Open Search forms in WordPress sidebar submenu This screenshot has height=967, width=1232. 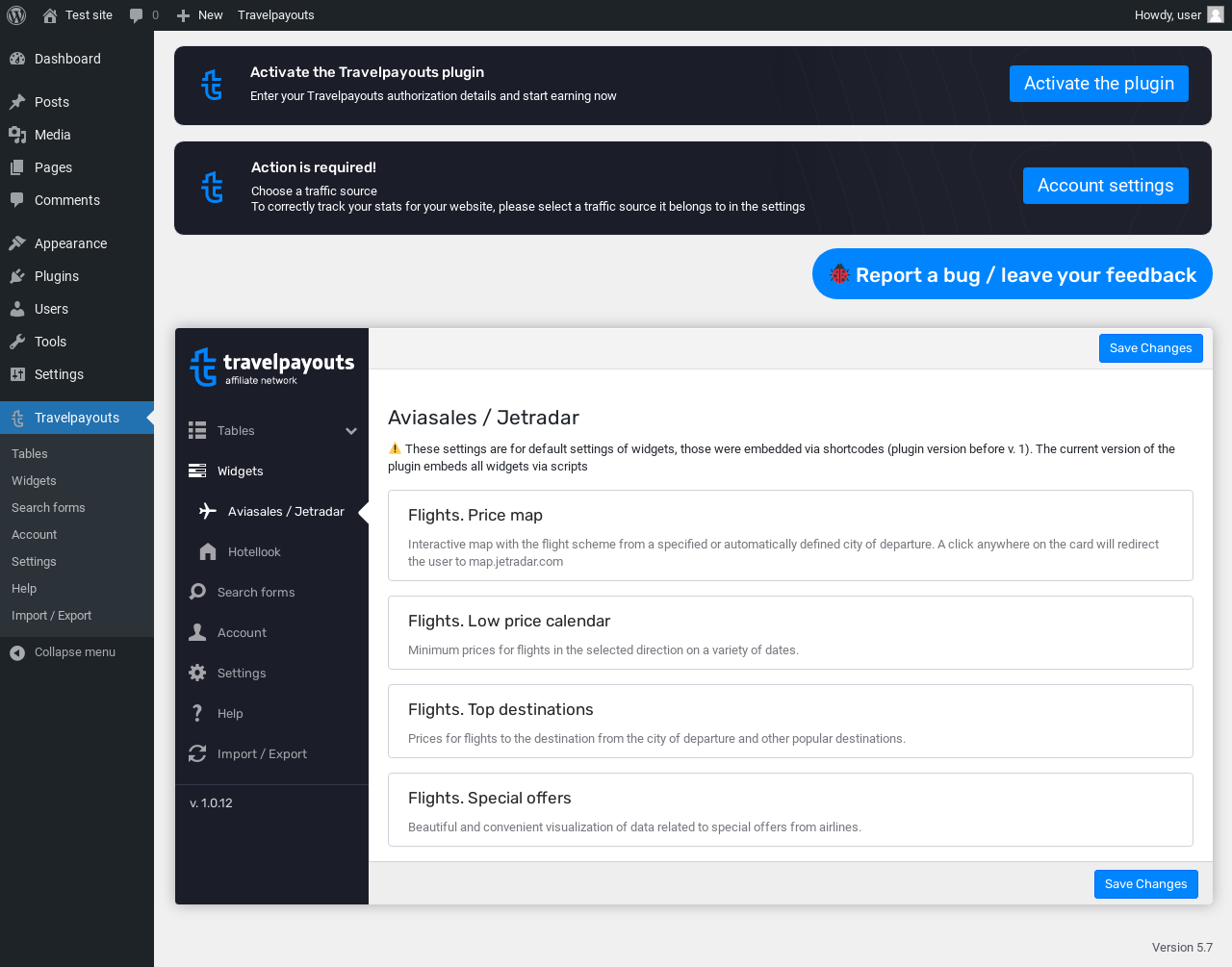[x=48, y=508]
